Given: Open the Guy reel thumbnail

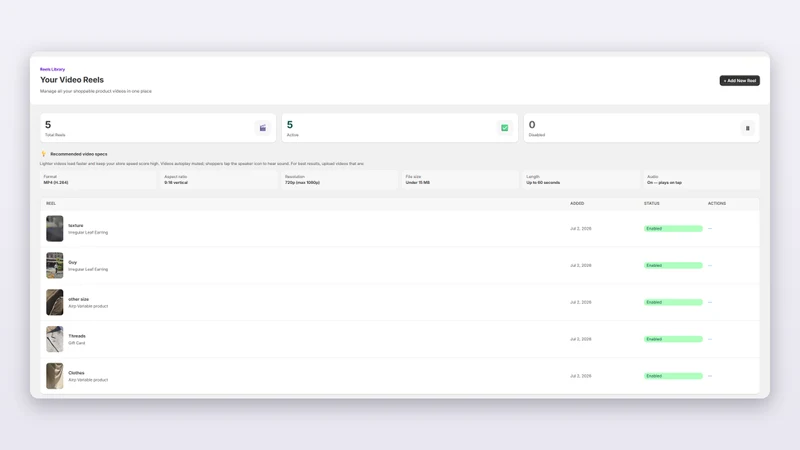Looking at the screenshot, I should [55, 265].
